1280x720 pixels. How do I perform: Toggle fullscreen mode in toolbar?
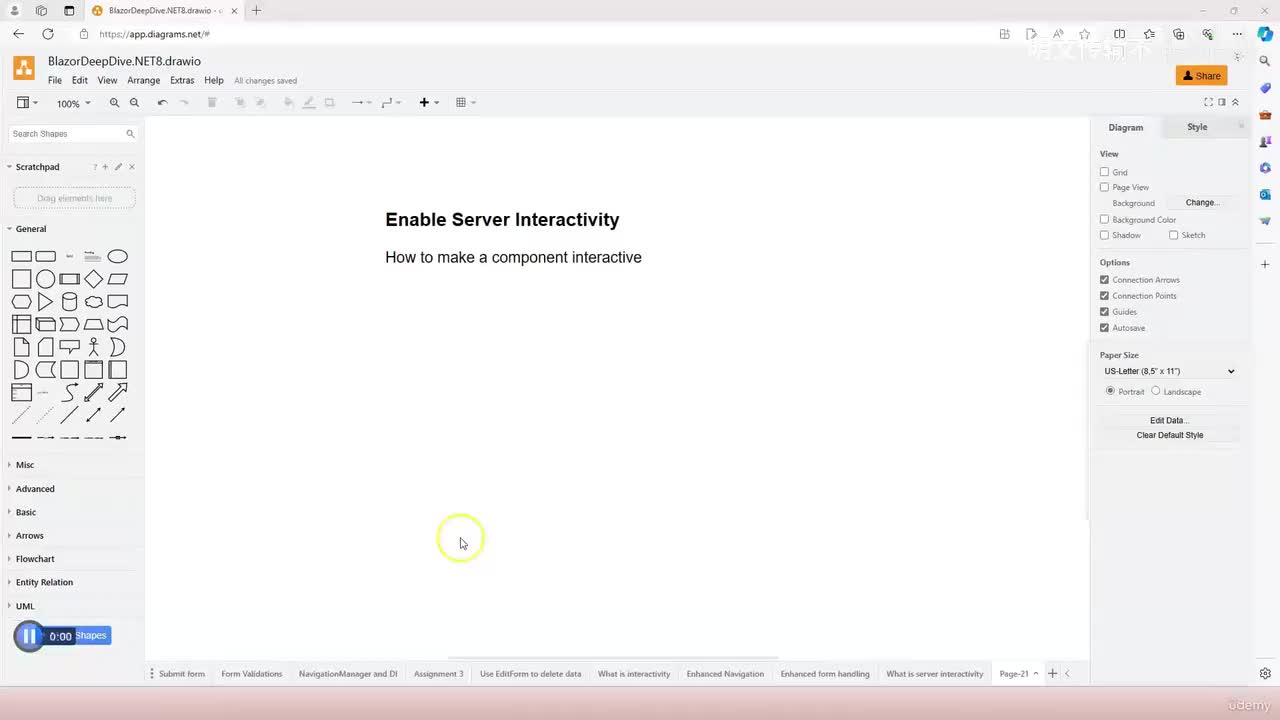1208,102
